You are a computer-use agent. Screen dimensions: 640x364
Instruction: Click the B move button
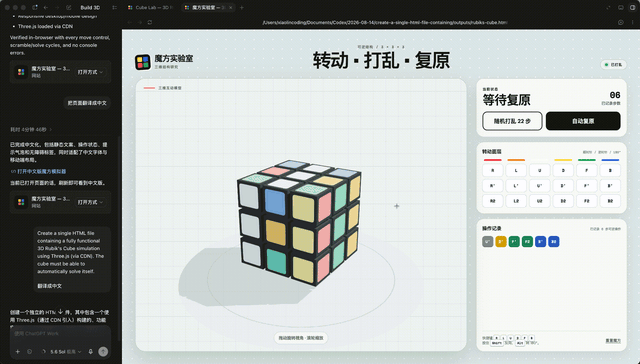610,170
